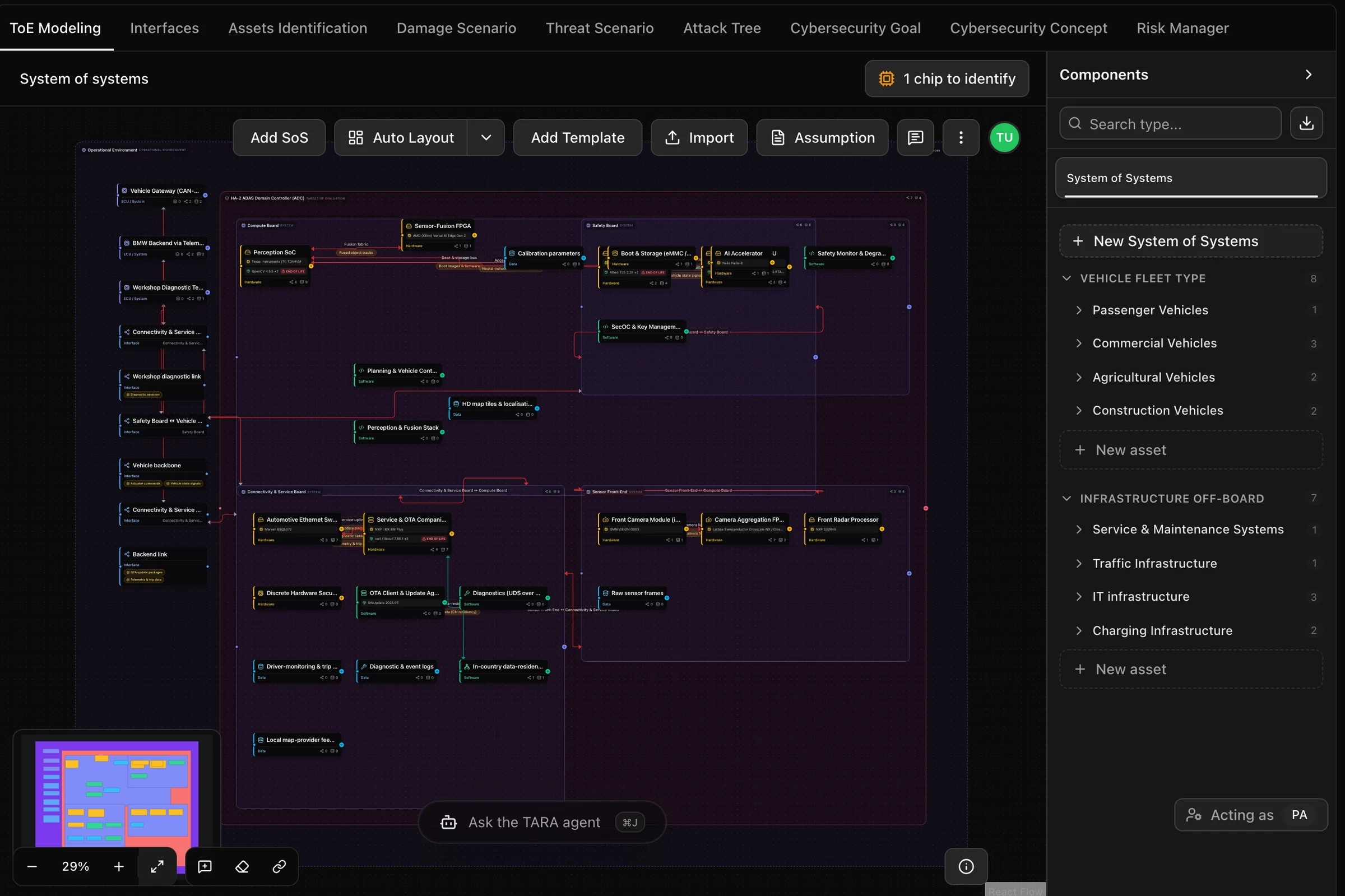Click the link tool icon
1345x896 pixels.
(x=280, y=866)
